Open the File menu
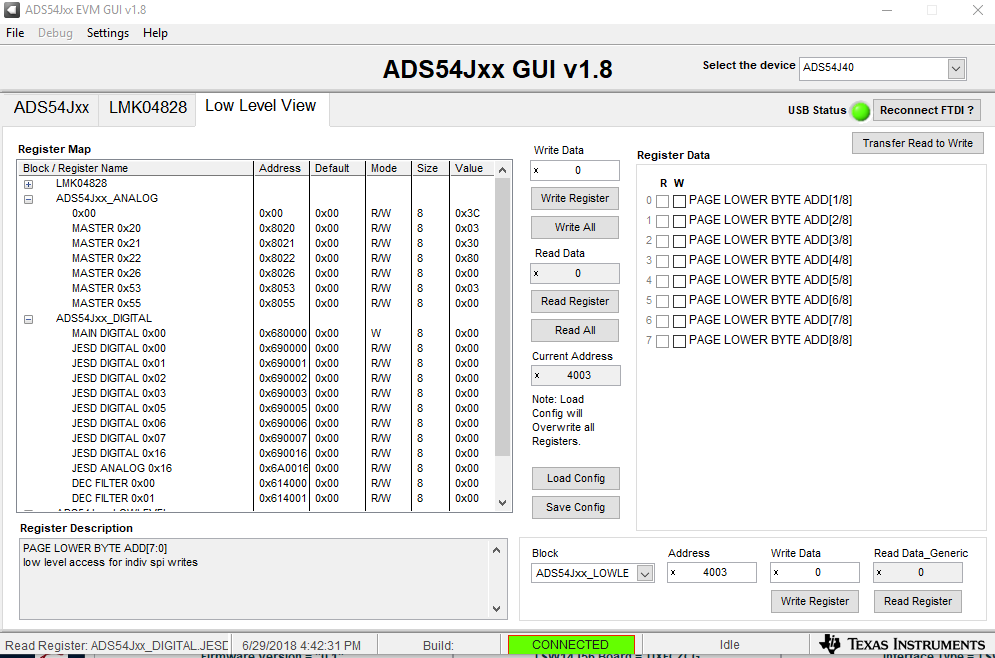 [15, 33]
